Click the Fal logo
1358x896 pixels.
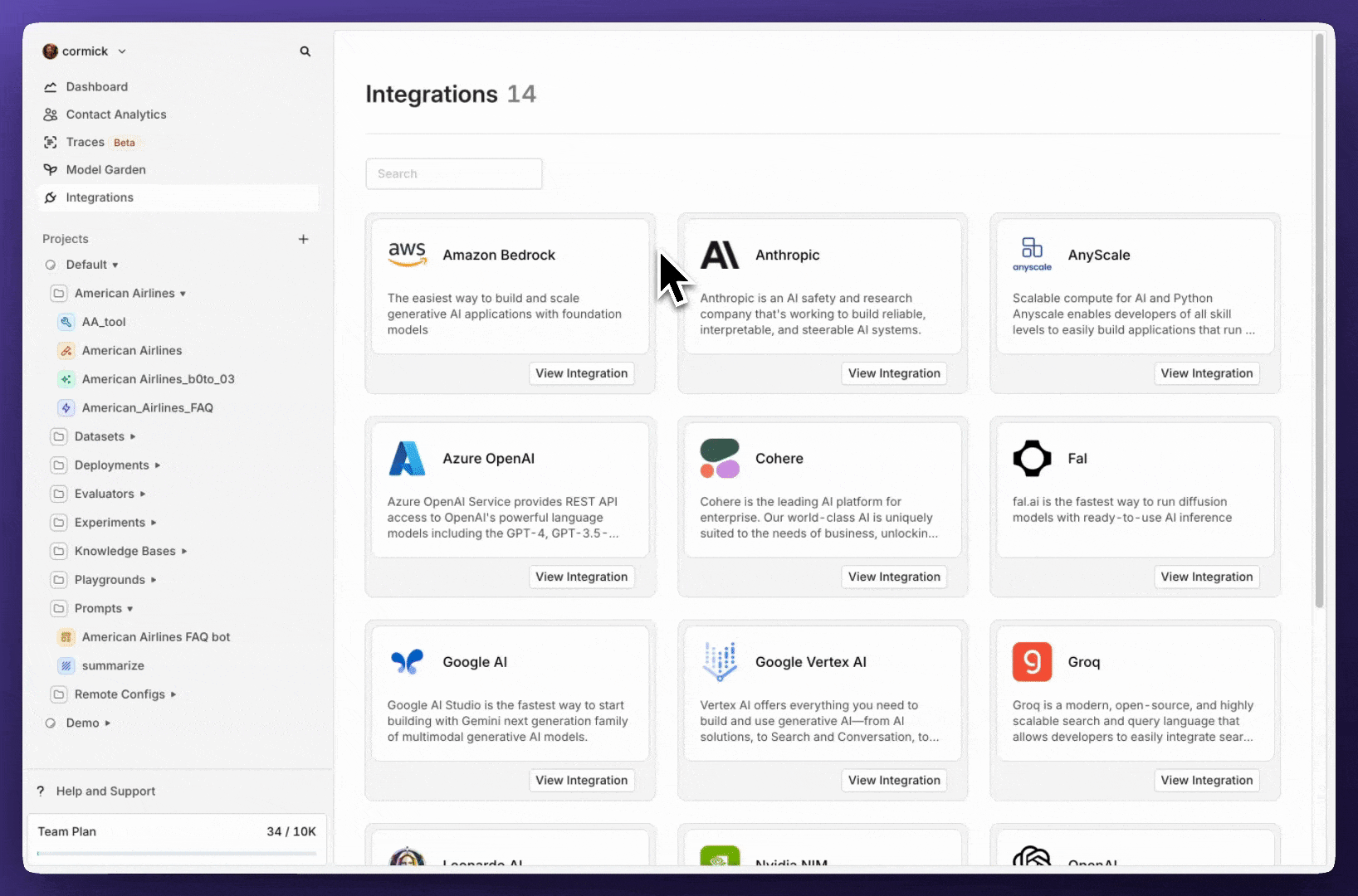coord(1032,458)
